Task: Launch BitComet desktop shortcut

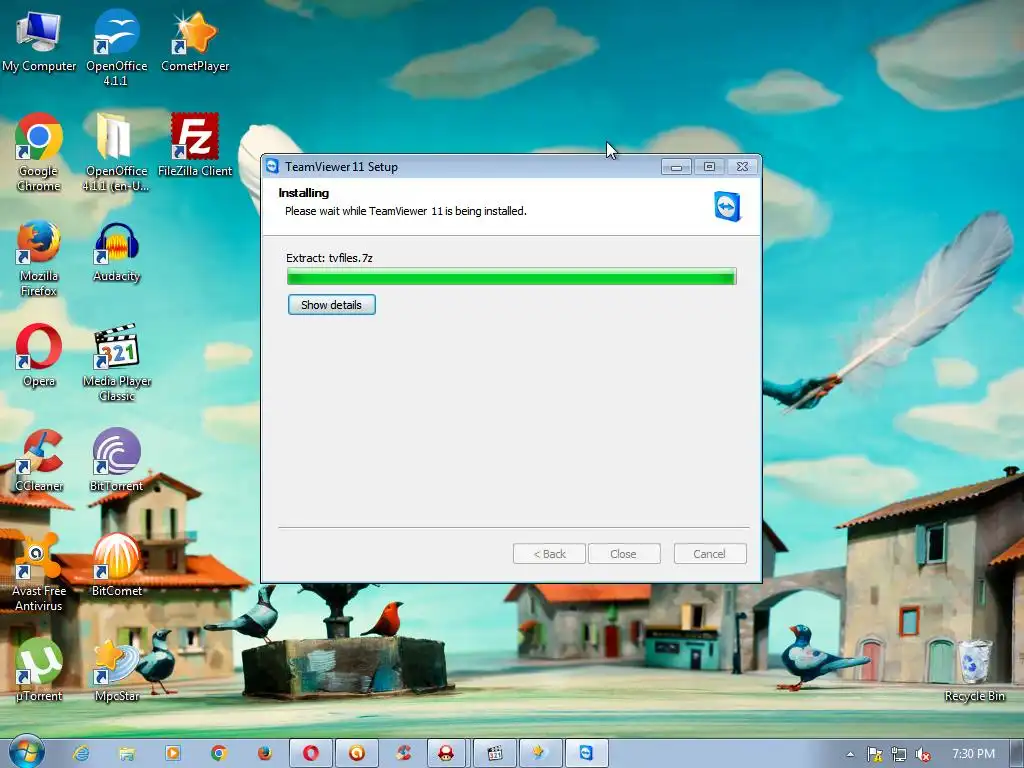Action: coord(116,565)
